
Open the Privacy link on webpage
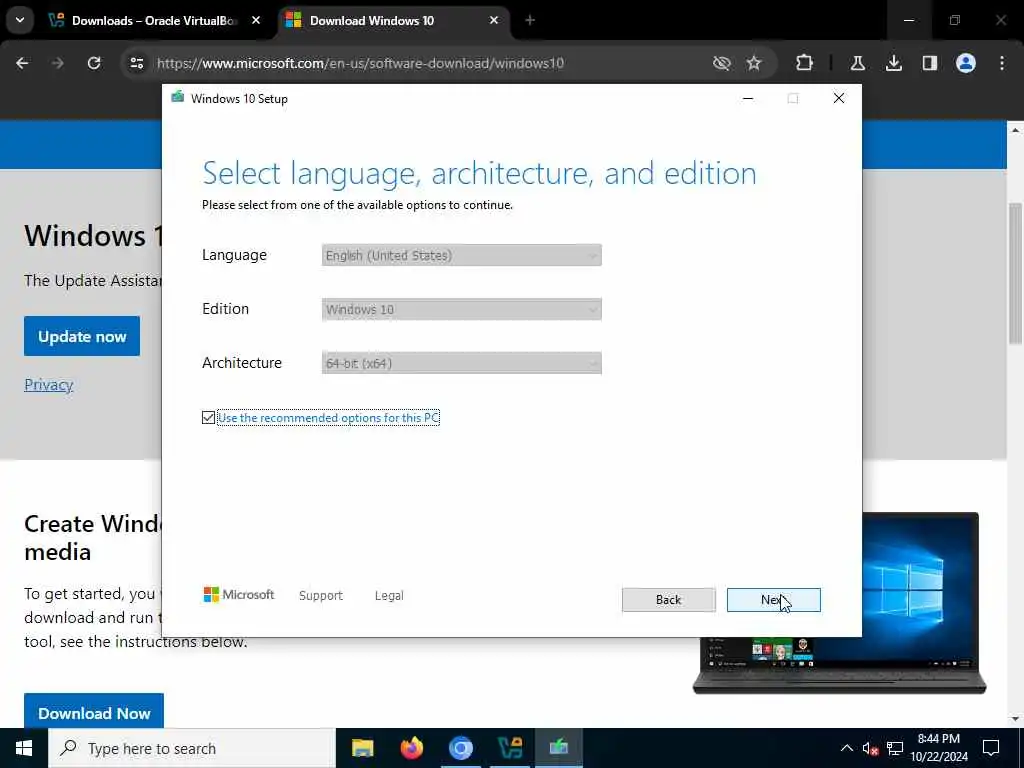pyautogui.click(x=48, y=385)
